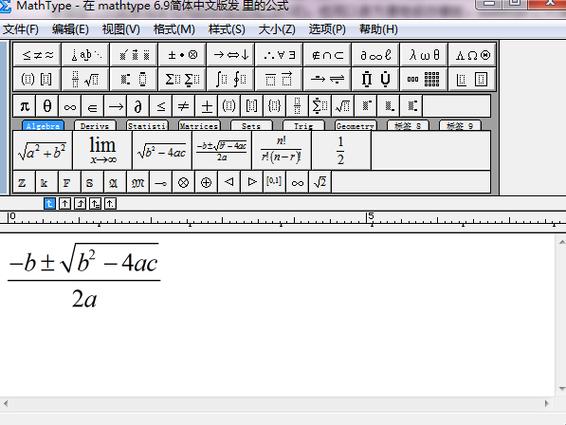This screenshot has width=566, height=425.
Task: Open the relational symbols palette (≤ ≠ ≈)
Action: [x=37, y=55]
